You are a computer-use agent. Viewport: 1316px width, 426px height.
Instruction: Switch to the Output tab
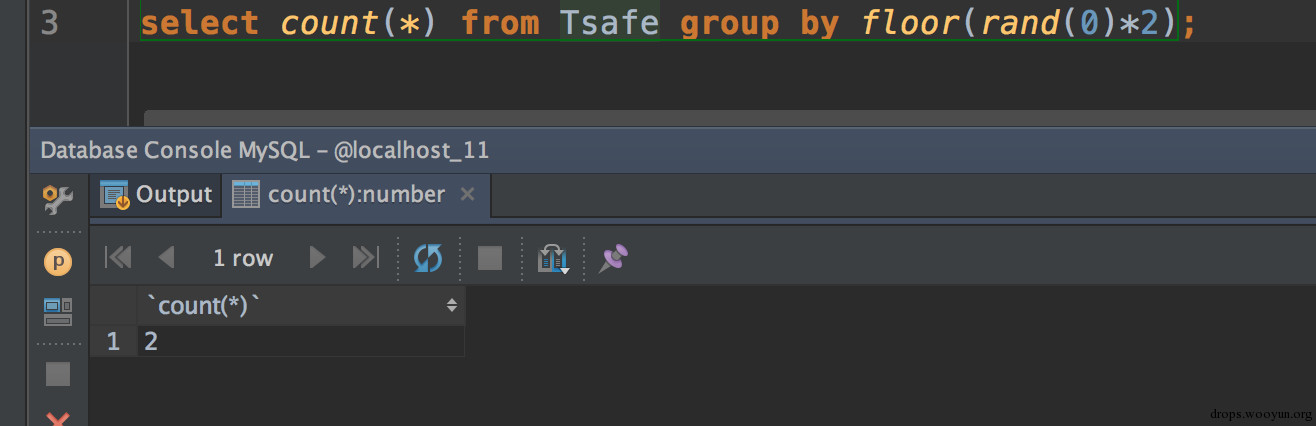click(157, 195)
